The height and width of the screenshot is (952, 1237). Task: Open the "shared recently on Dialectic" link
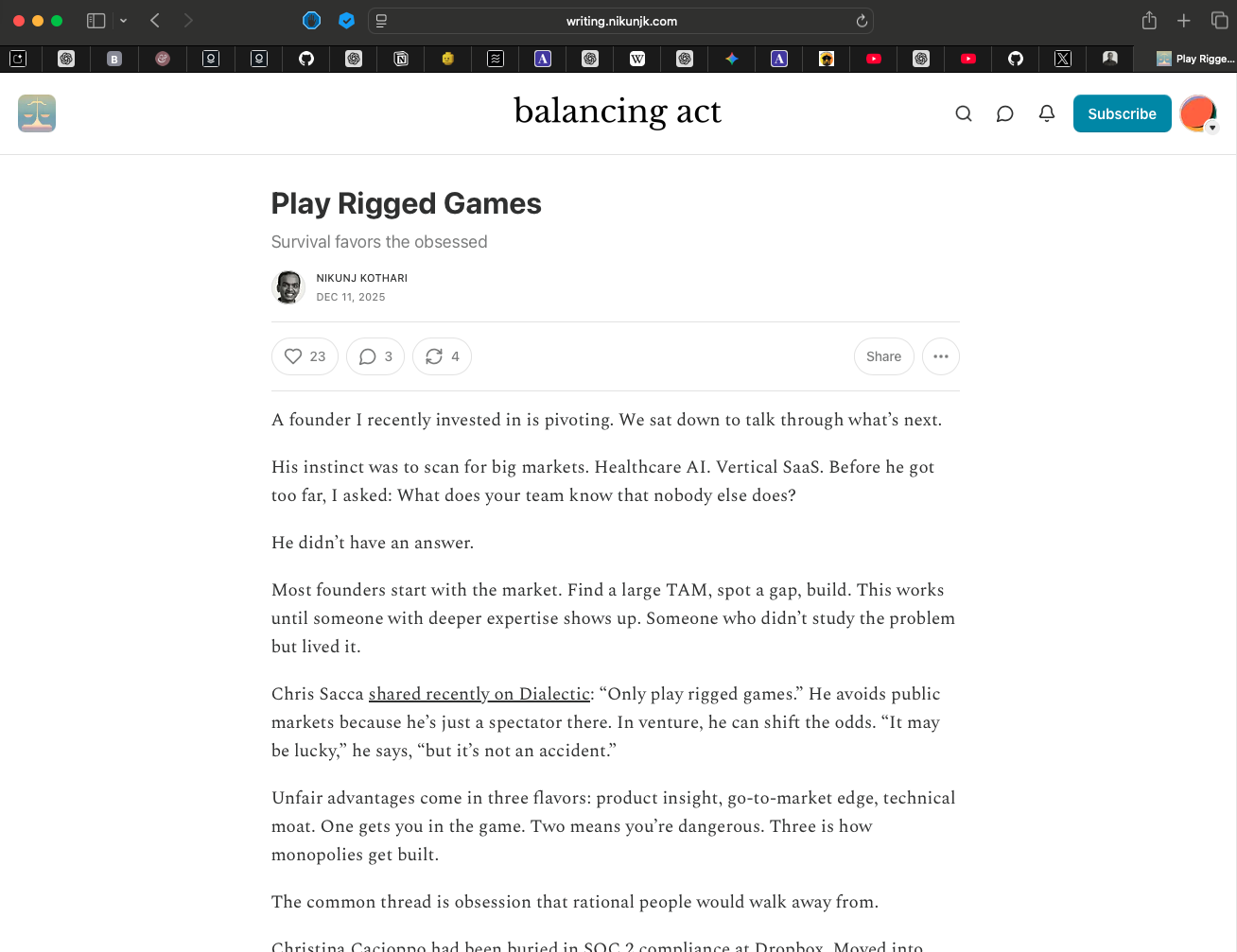point(479,694)
